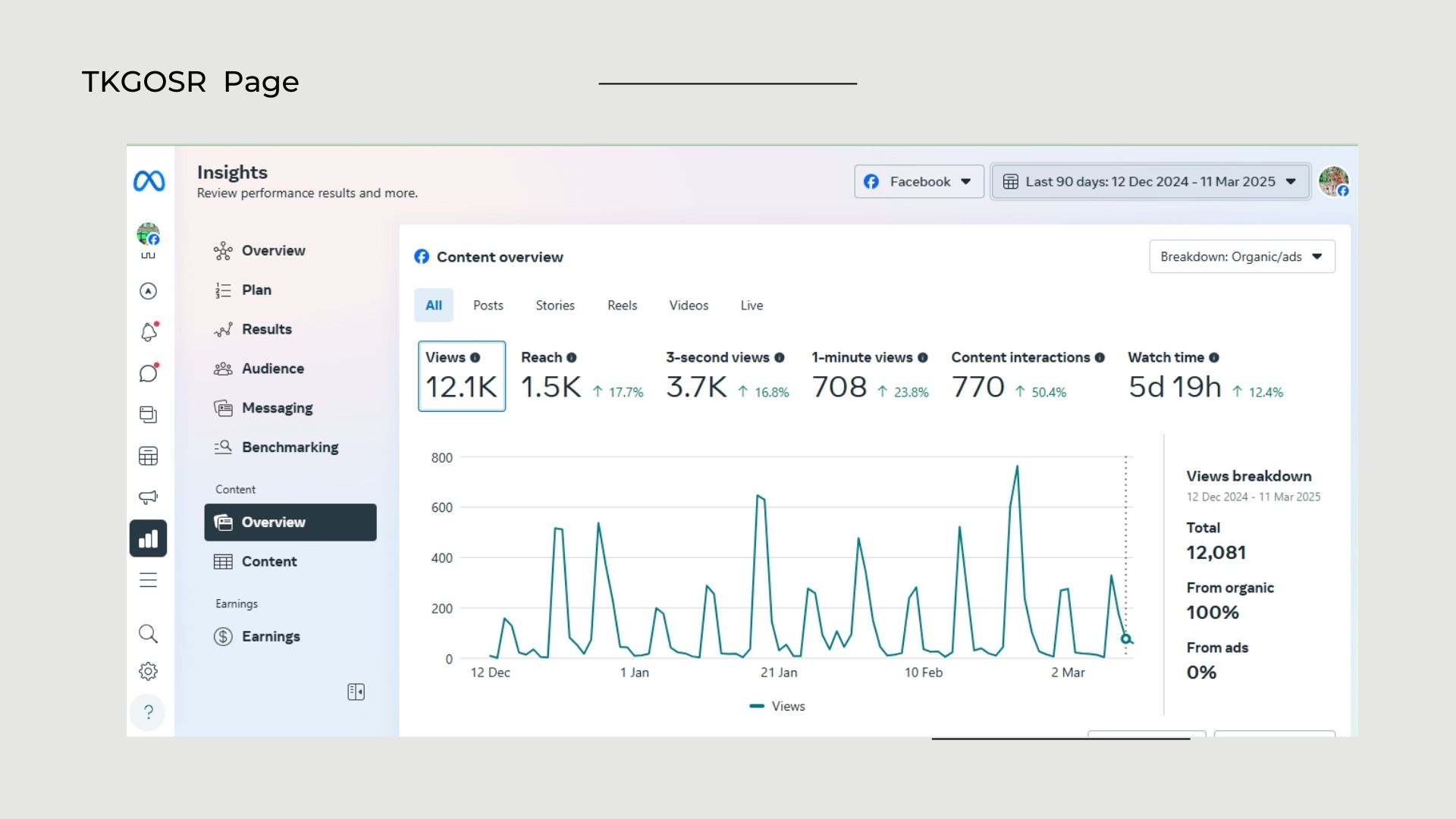
Task: Click Help question mark icon
Action: click(x=149, y=712)
